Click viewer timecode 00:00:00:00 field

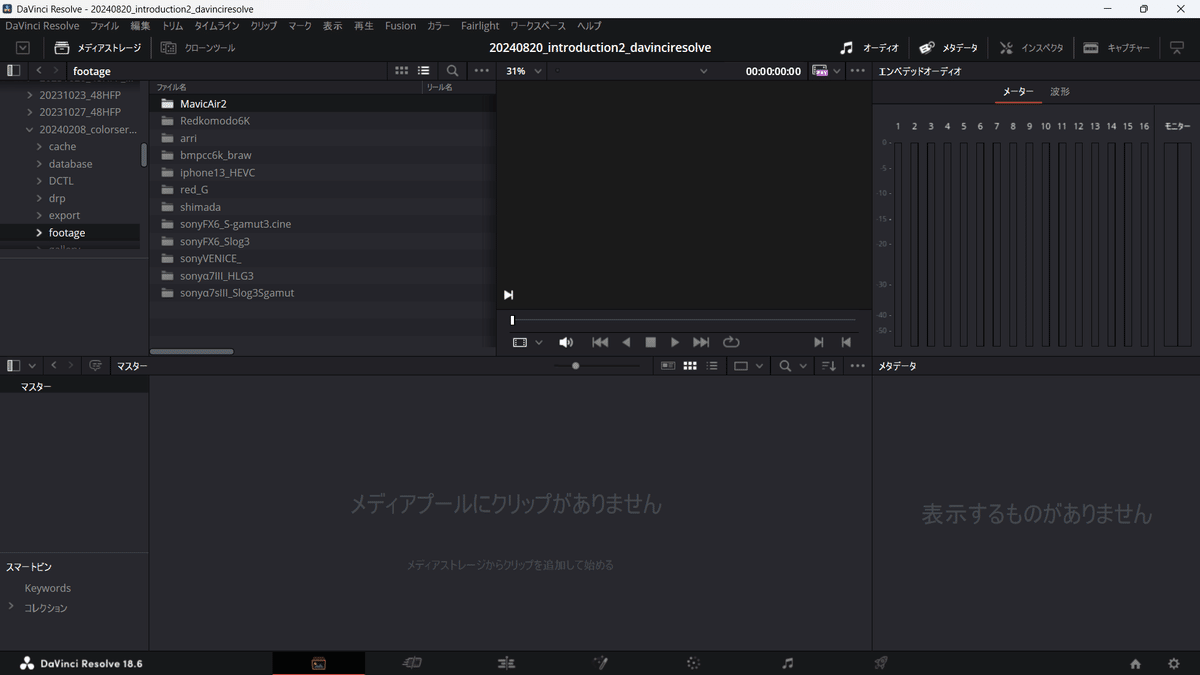tap(773, 71)
